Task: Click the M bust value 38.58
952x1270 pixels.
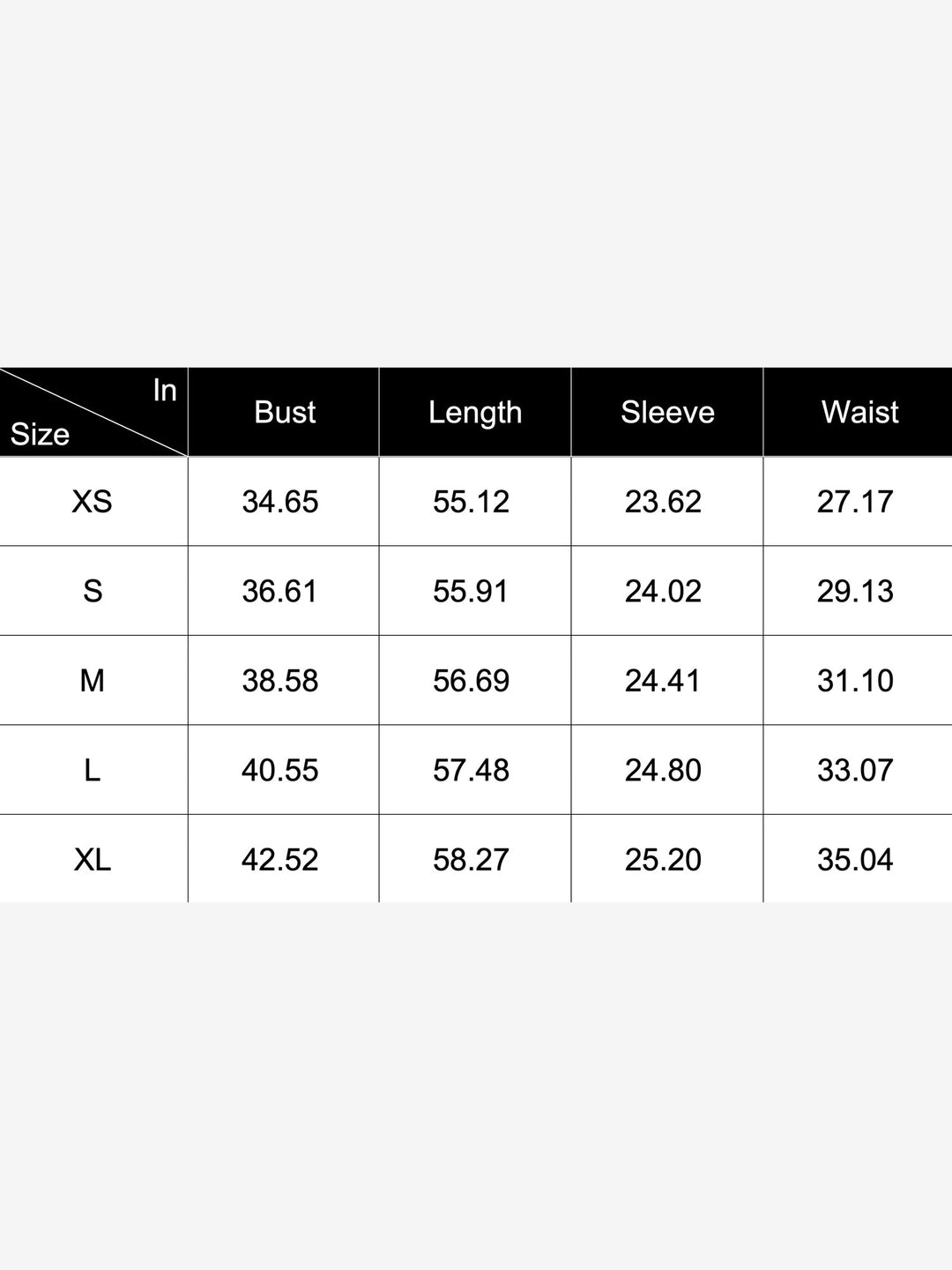Action: click(x=280, y=681)
